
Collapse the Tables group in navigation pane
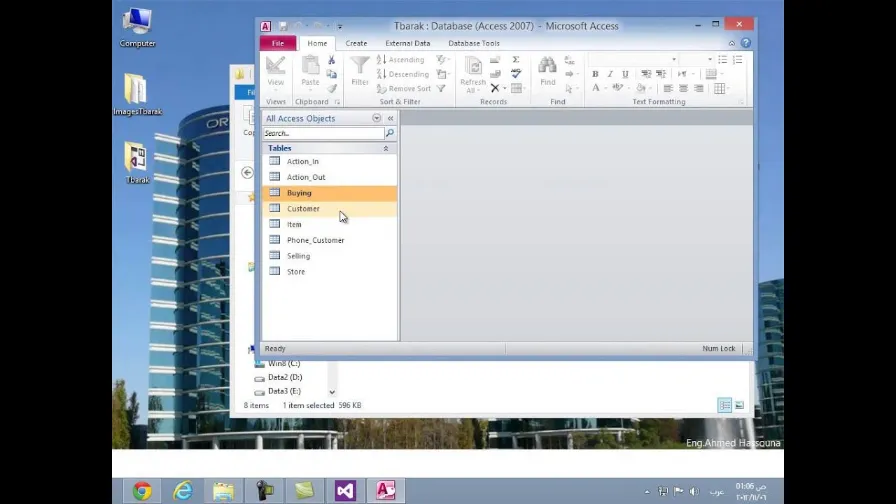tap(386, 148)
